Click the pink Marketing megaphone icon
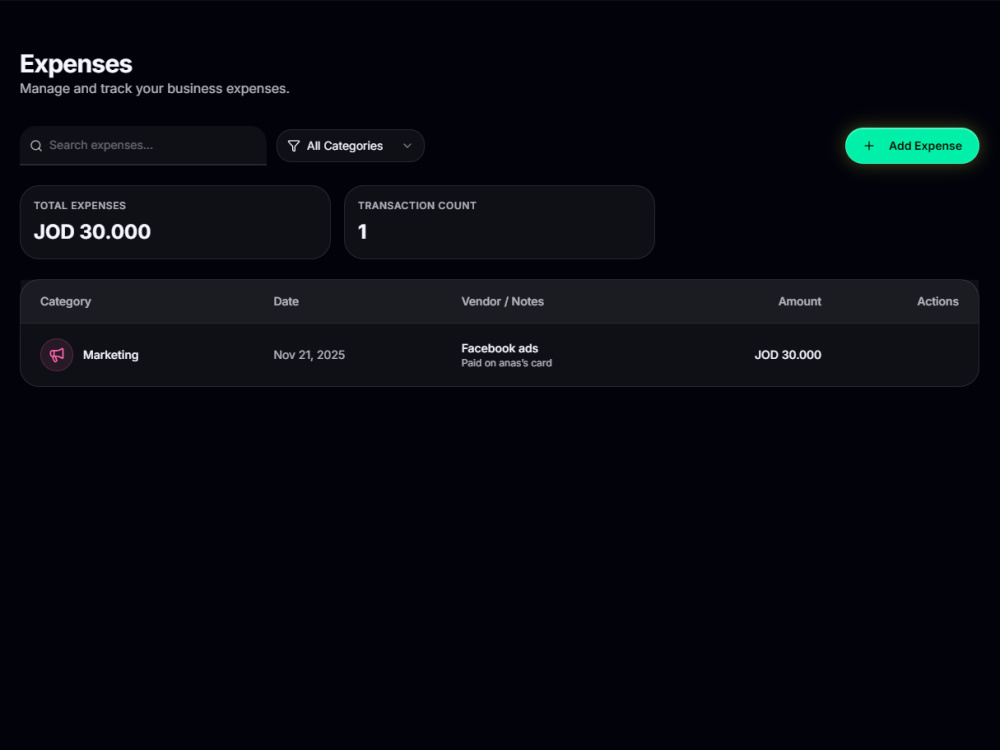The image size is (1000, 750). point(57,355)
